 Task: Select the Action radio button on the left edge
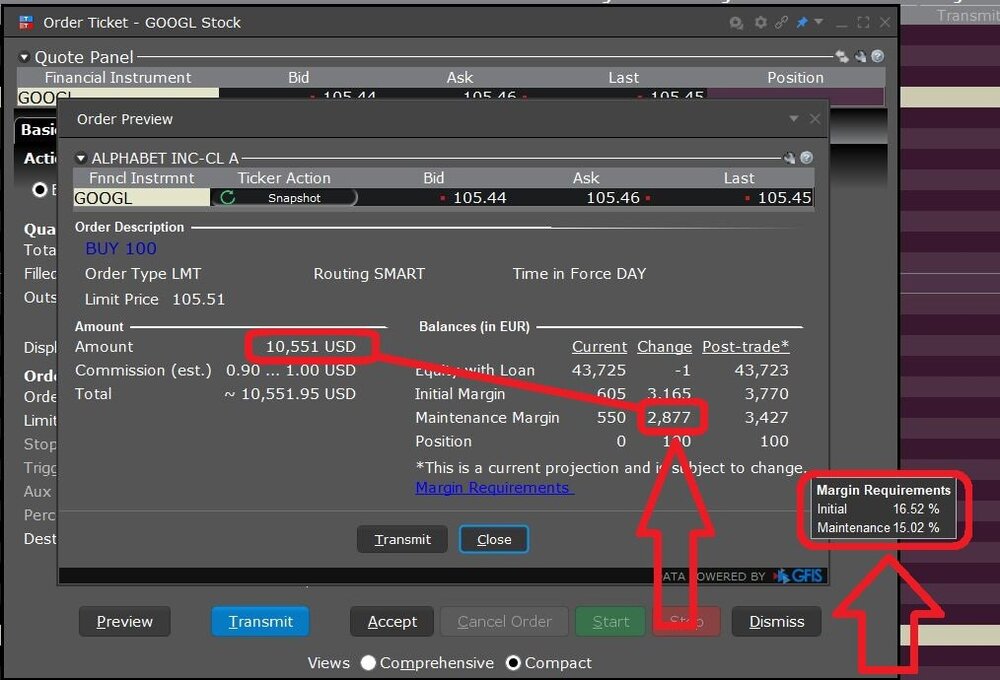coord(40,189)
